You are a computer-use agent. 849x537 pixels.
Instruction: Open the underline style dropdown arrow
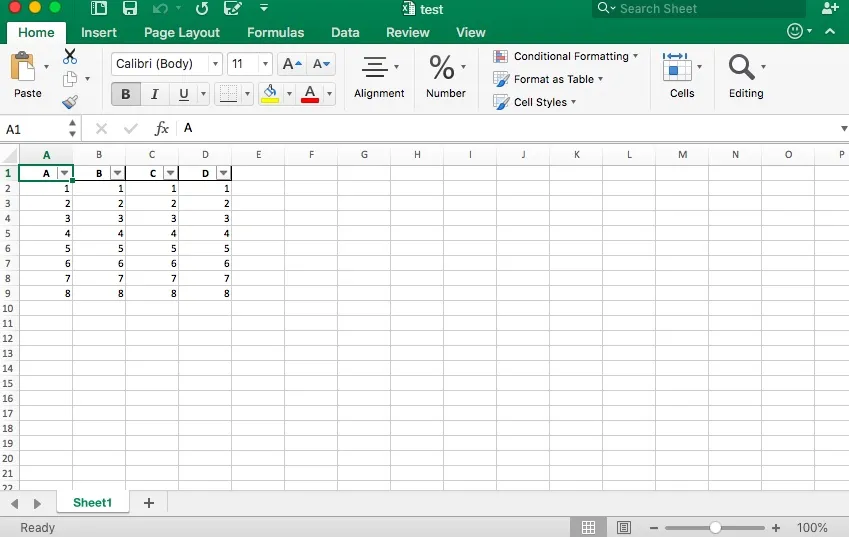point(204,94)
